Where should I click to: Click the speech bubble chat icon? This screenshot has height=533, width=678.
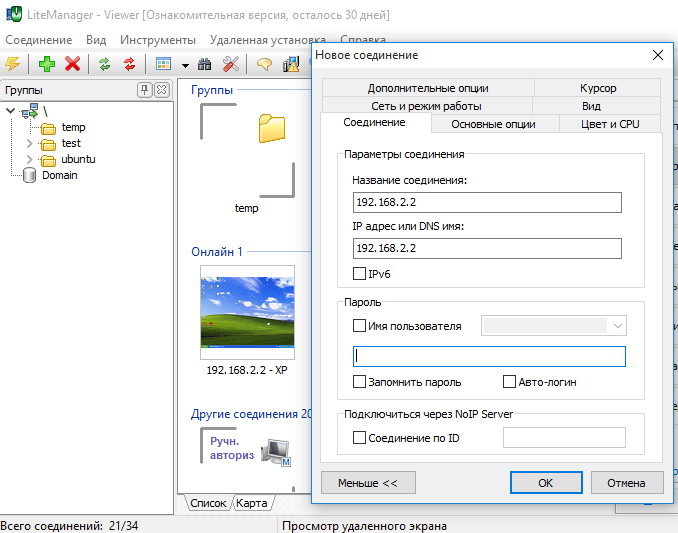264,64
